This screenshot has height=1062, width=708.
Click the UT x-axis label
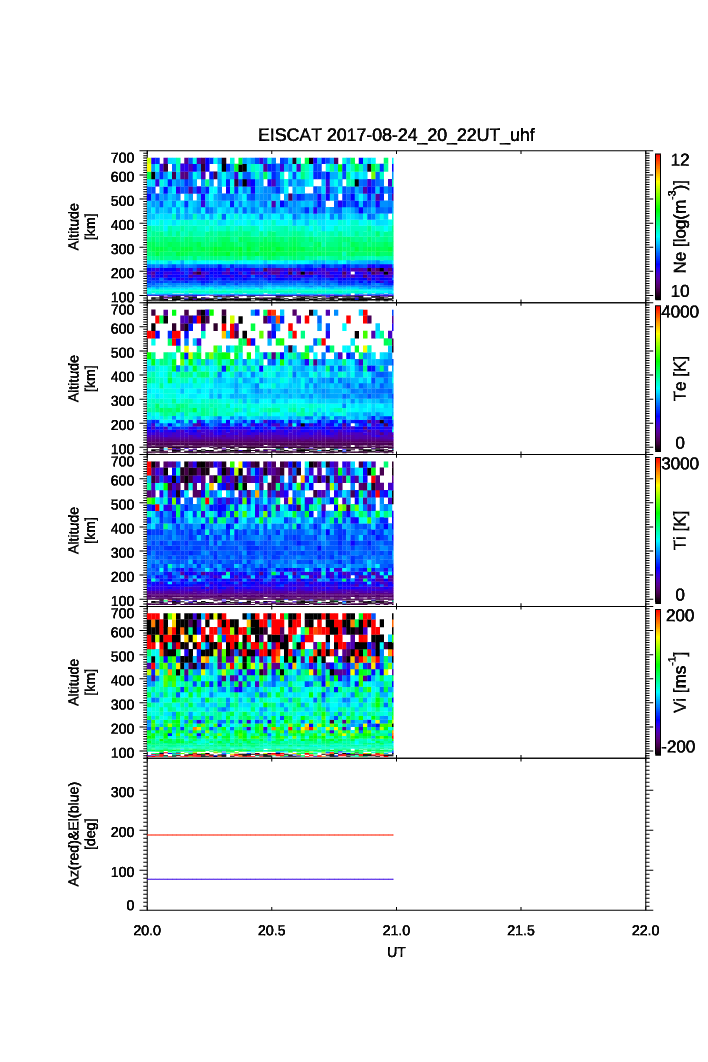coord(397,953)
